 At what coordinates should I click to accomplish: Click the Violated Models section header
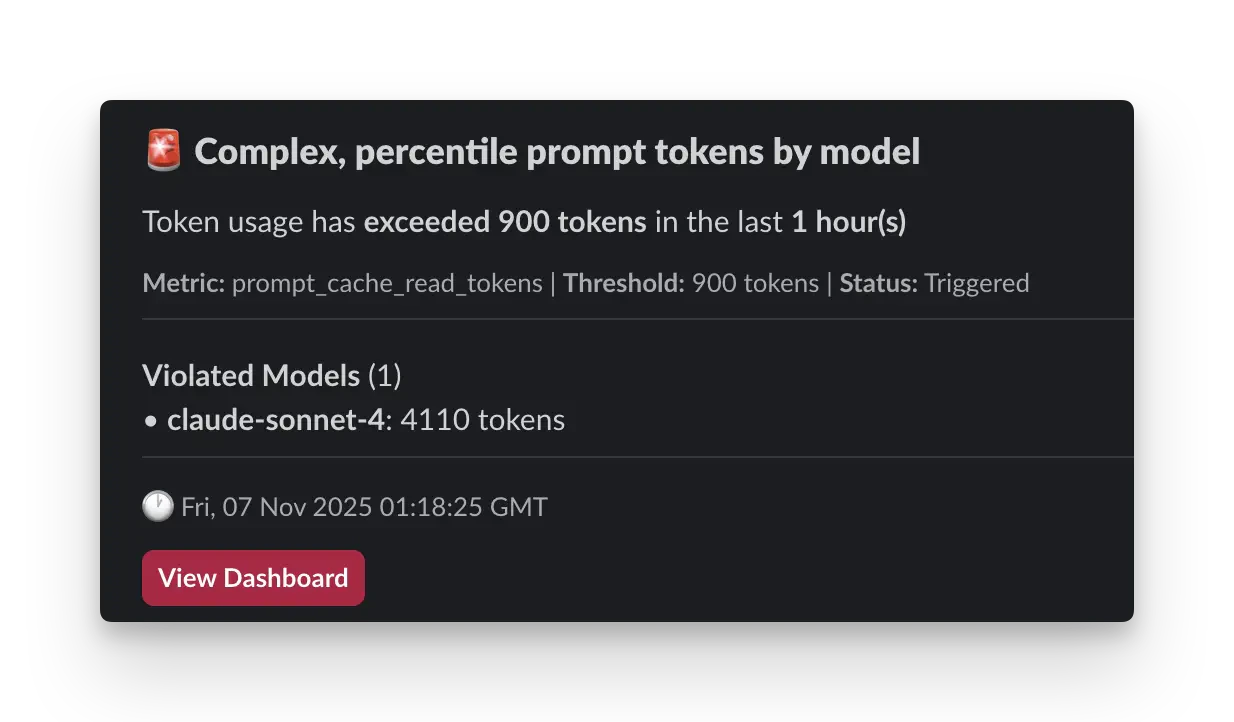(x=250, y=376)
